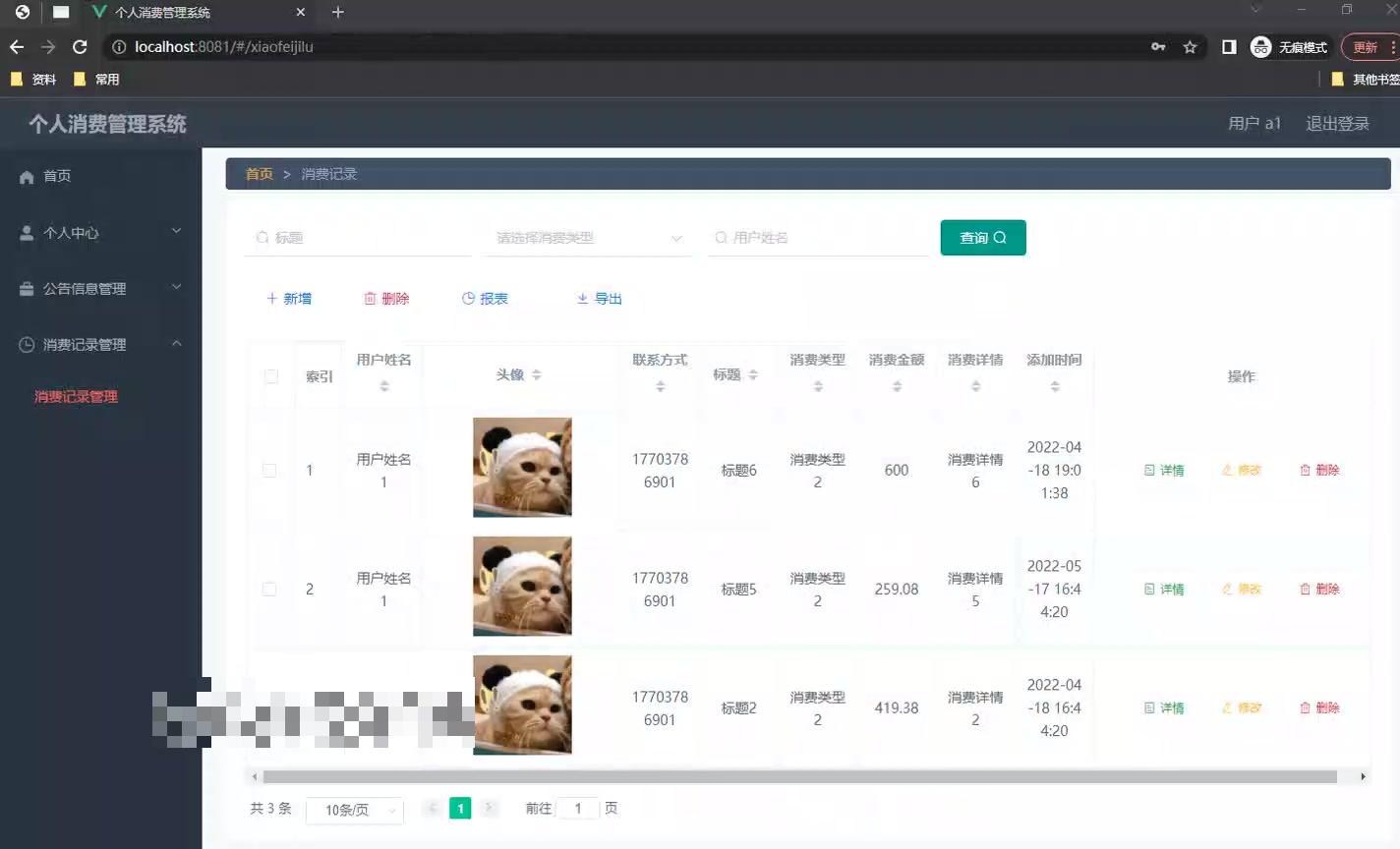Click the horizontal scrollbar below the table
This screenshot has width=1400, height=849.
click(798, 776)
